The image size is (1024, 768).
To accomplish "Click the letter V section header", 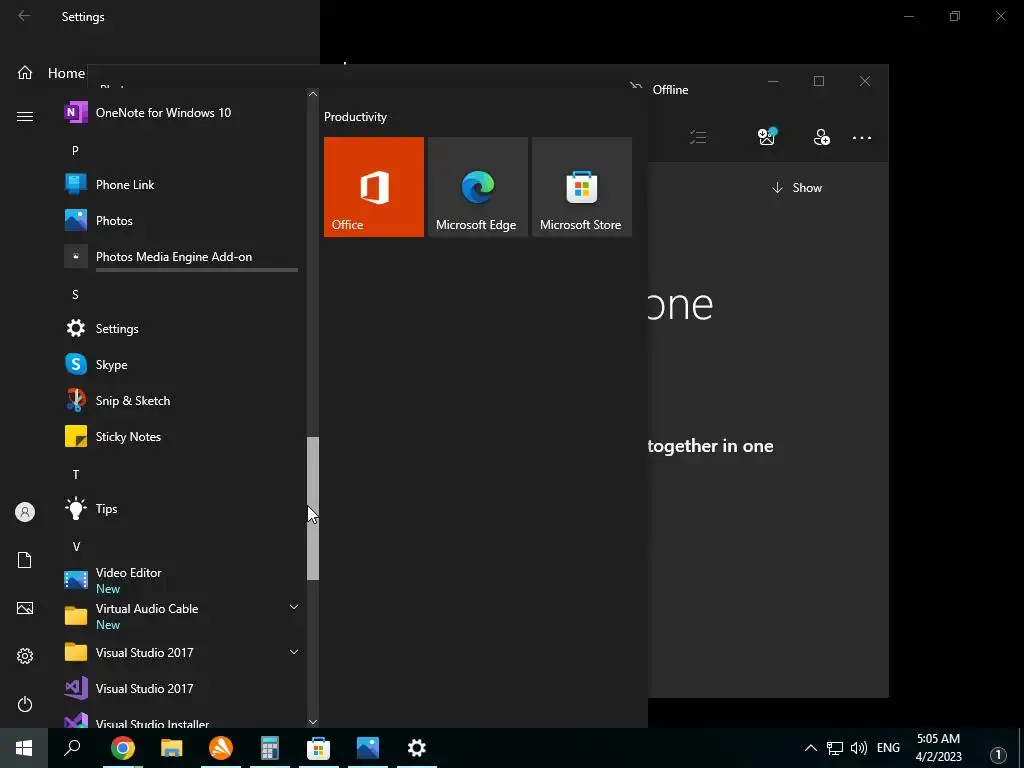I will [x=76, y=547].
